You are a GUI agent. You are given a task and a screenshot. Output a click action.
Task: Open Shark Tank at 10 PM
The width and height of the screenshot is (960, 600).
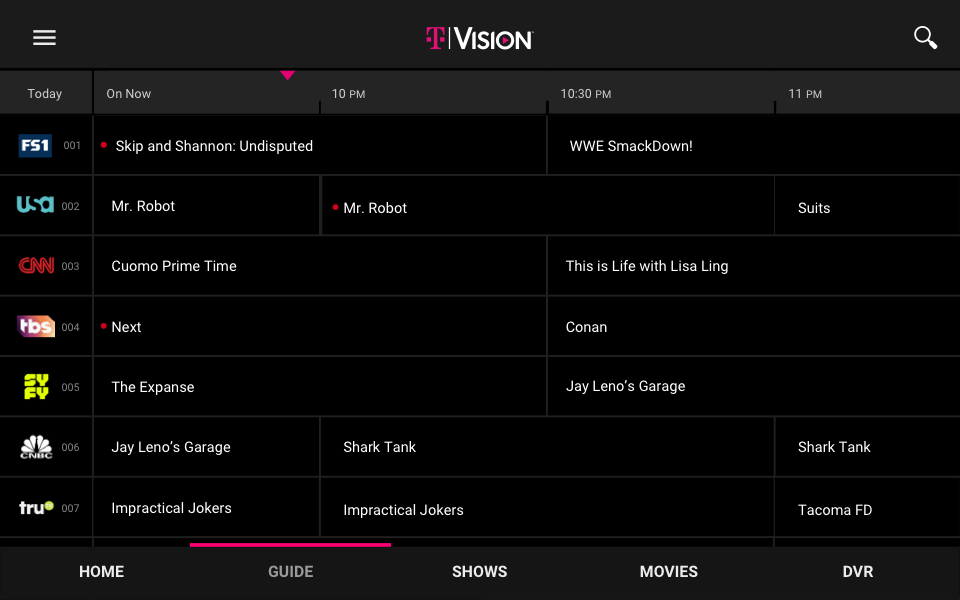coord(547,447)
